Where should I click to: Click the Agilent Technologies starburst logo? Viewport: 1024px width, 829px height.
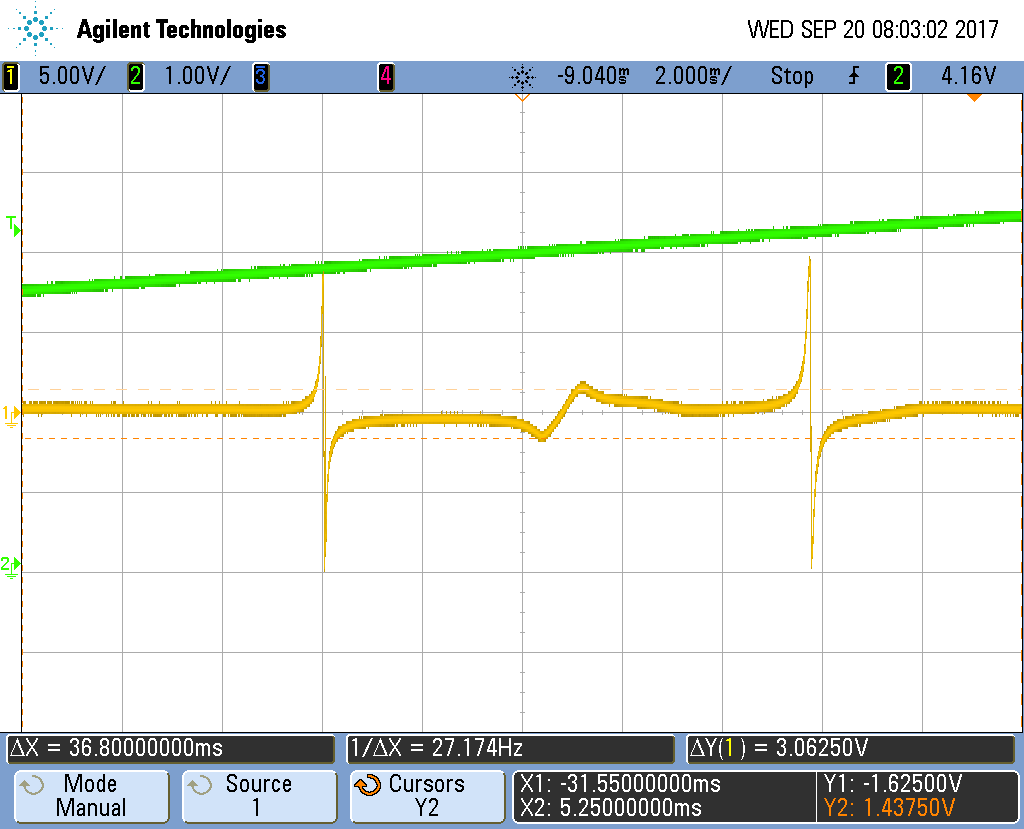(37, 28)
